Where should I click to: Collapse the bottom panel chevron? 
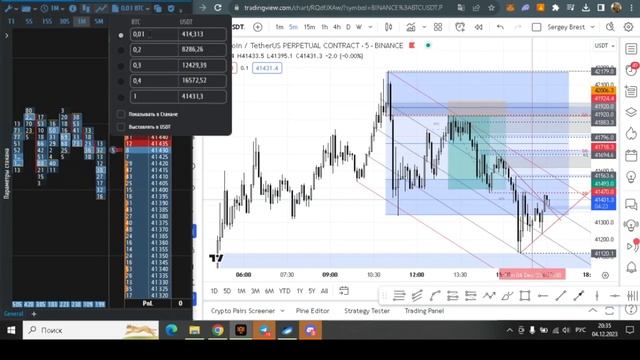point(592,311)
